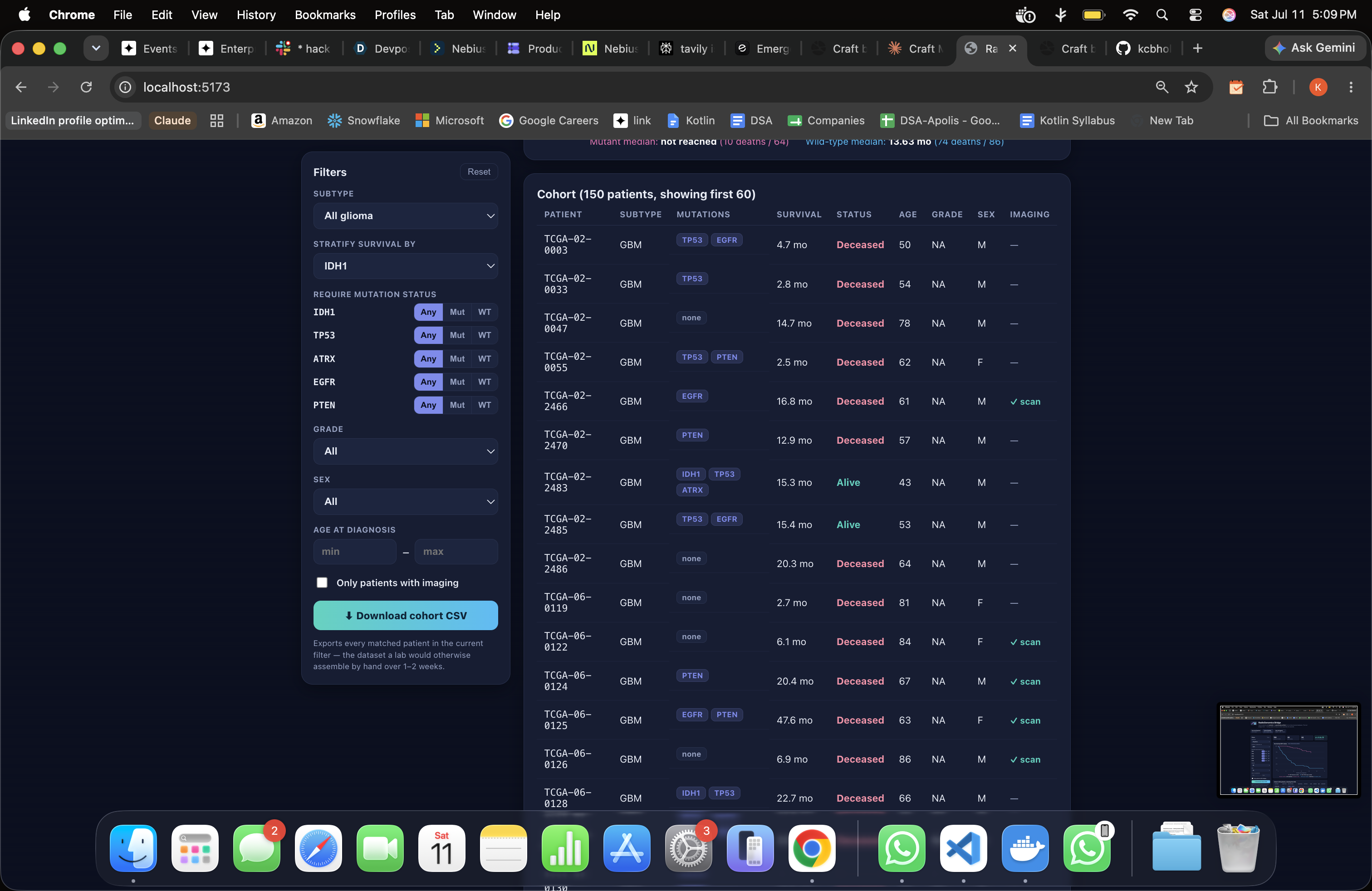
Task: Click scan indicator for TCGA-06-0125
Action: tap(1025, 720)
